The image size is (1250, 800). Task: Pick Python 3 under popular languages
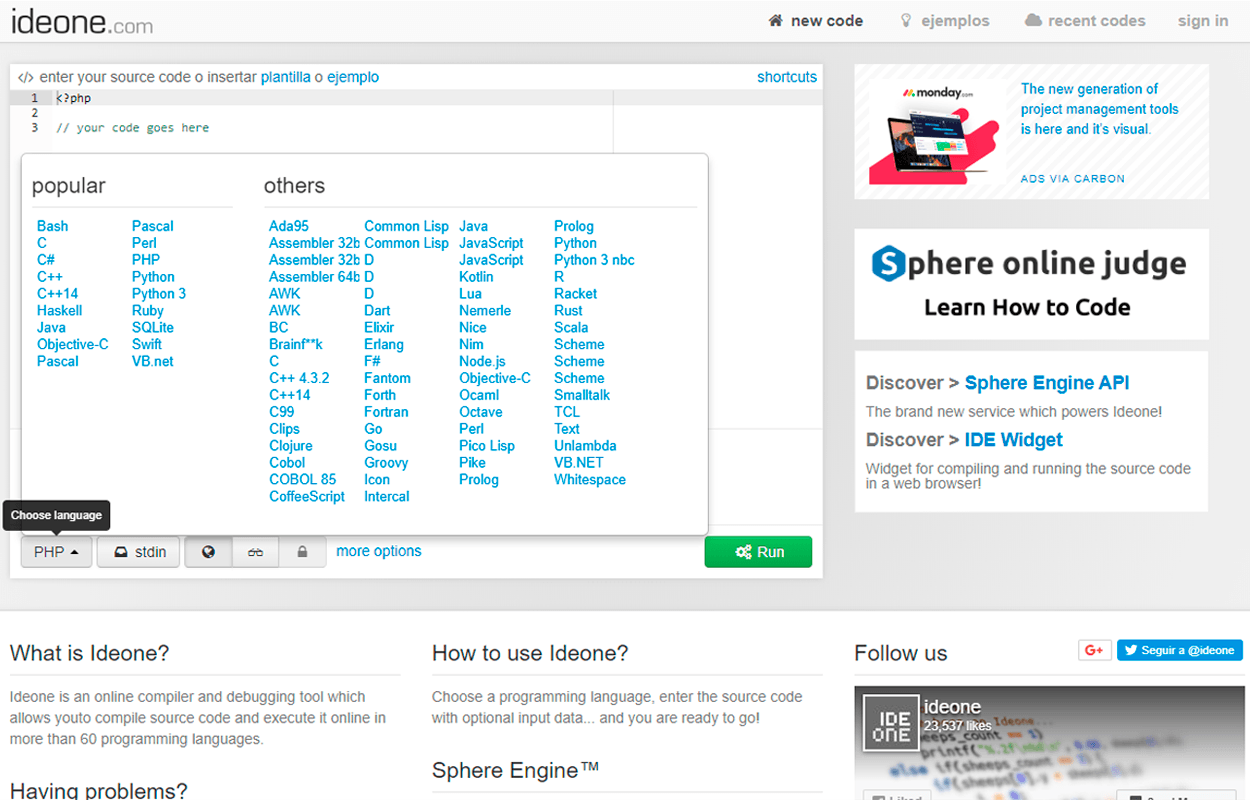pyautogui.click(x=159, y=293)
